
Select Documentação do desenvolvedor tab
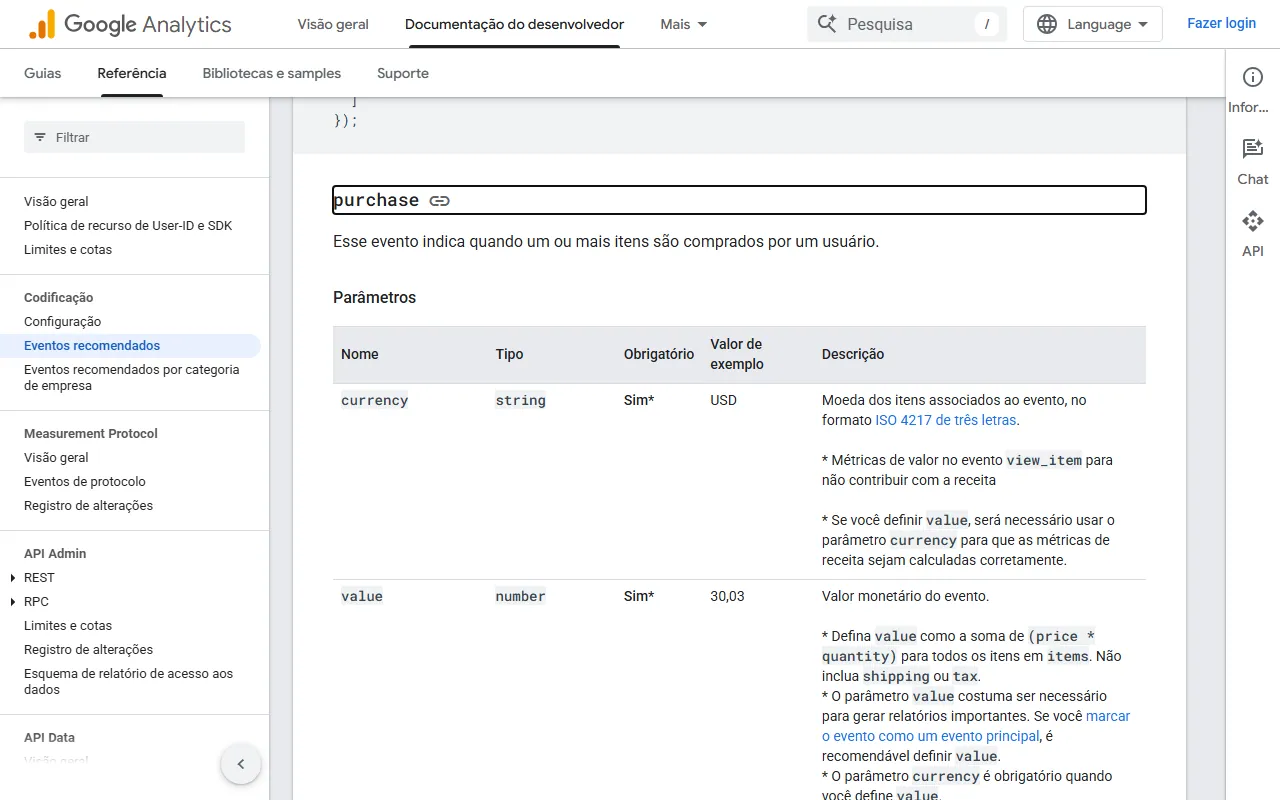514,24
